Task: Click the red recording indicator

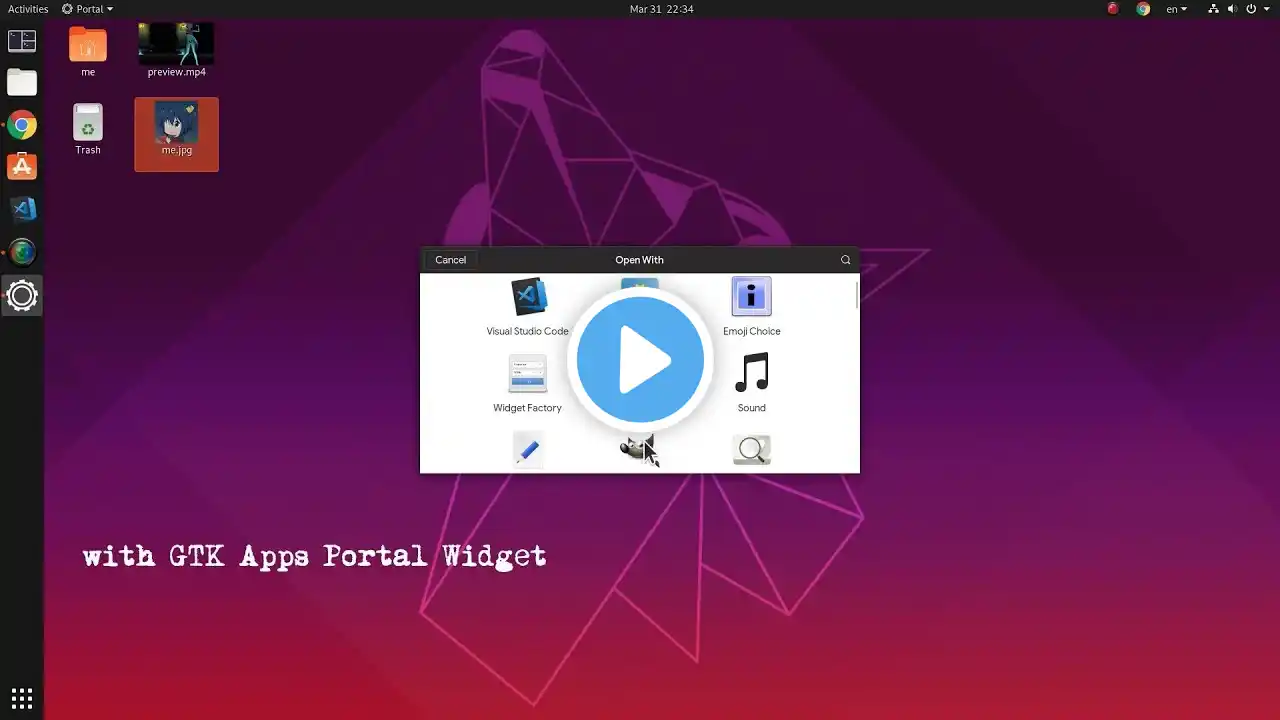Action: [x=1113, y=9]
